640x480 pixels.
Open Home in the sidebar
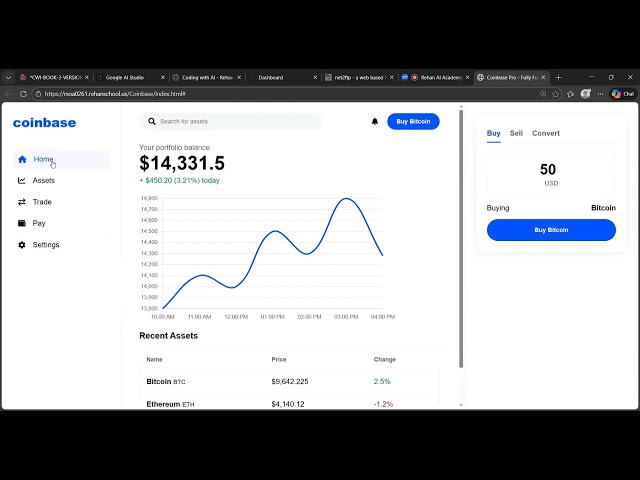[x=61, y=159]
